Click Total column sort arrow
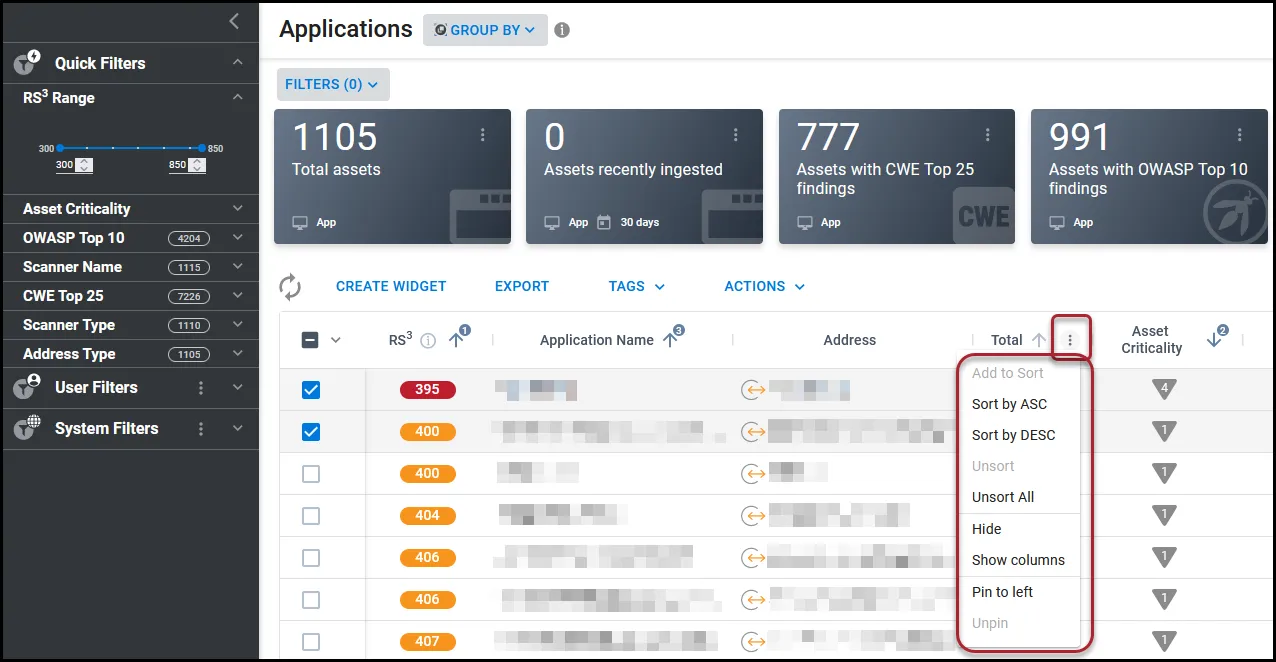The height and width of the screenshot is (662, 1276). click(1039, 340)
